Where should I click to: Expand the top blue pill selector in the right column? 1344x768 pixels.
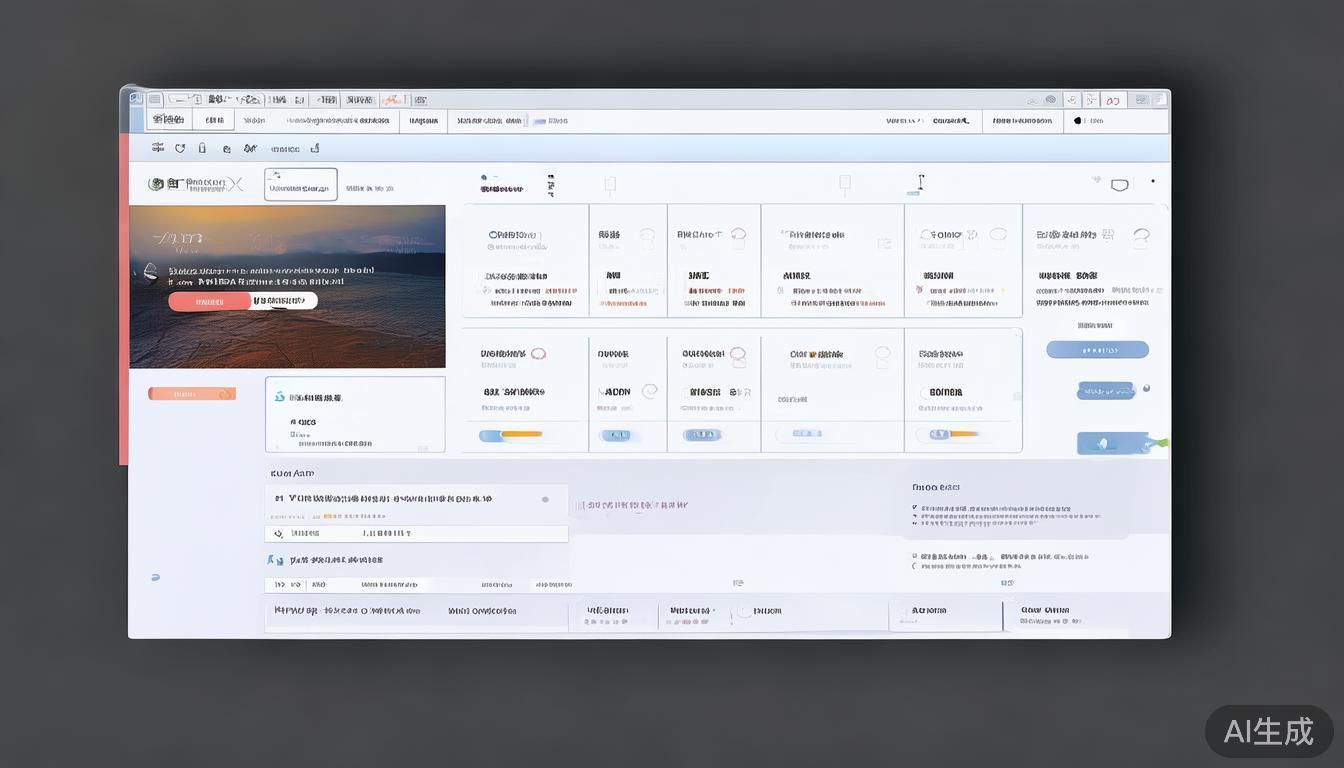[1097, 350]
